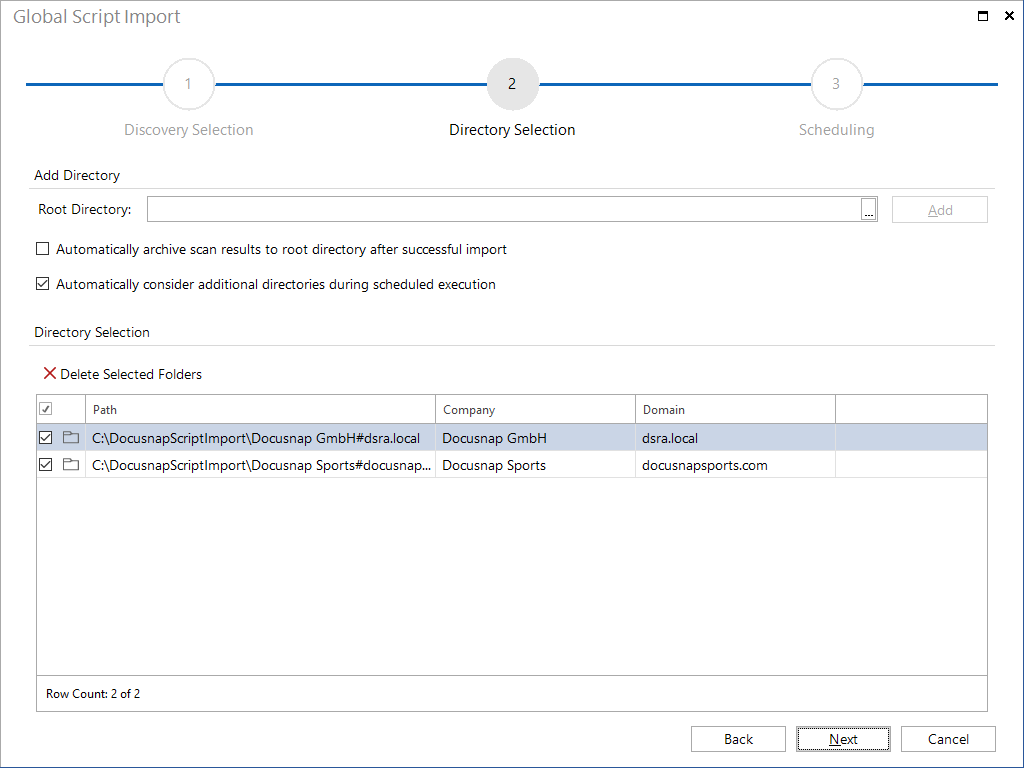The width and height of the screenshot is (1024, 768).
Task: Click the 'Row Count: 2 of 2' status text
Action: pyautogui.click(x=93, y=694)
